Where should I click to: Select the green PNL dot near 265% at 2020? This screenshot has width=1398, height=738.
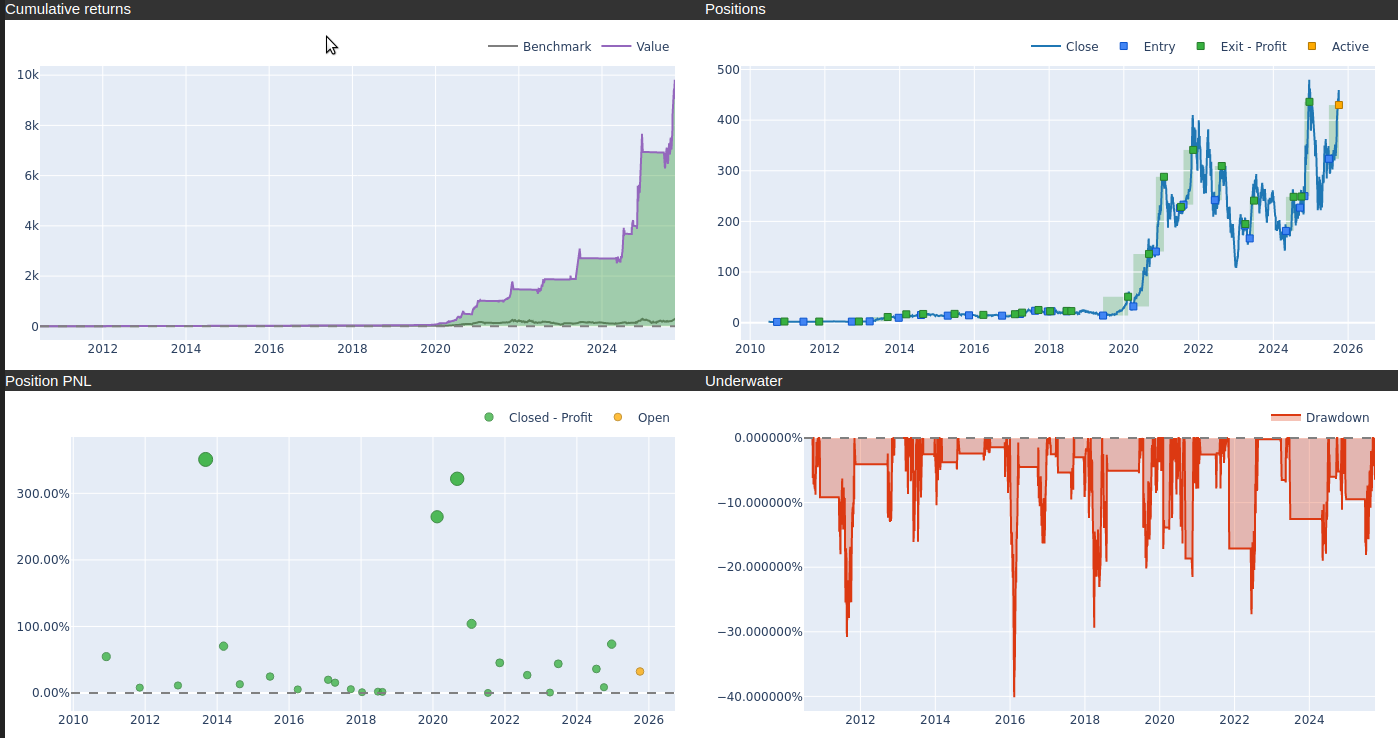[437, 517]
